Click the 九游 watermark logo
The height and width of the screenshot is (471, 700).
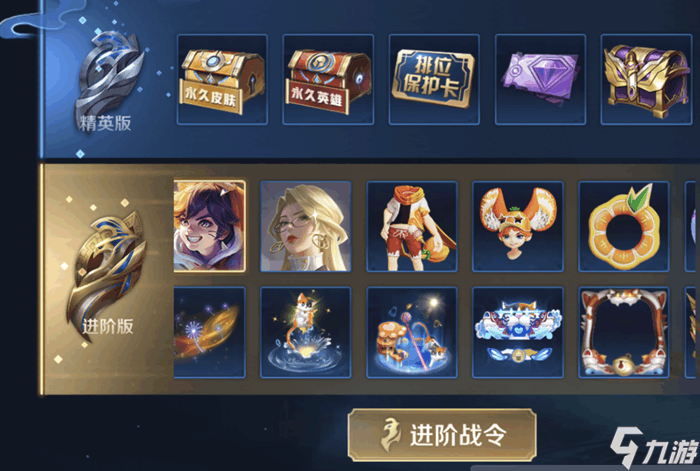pyautogui.click(x=654, y=448)
